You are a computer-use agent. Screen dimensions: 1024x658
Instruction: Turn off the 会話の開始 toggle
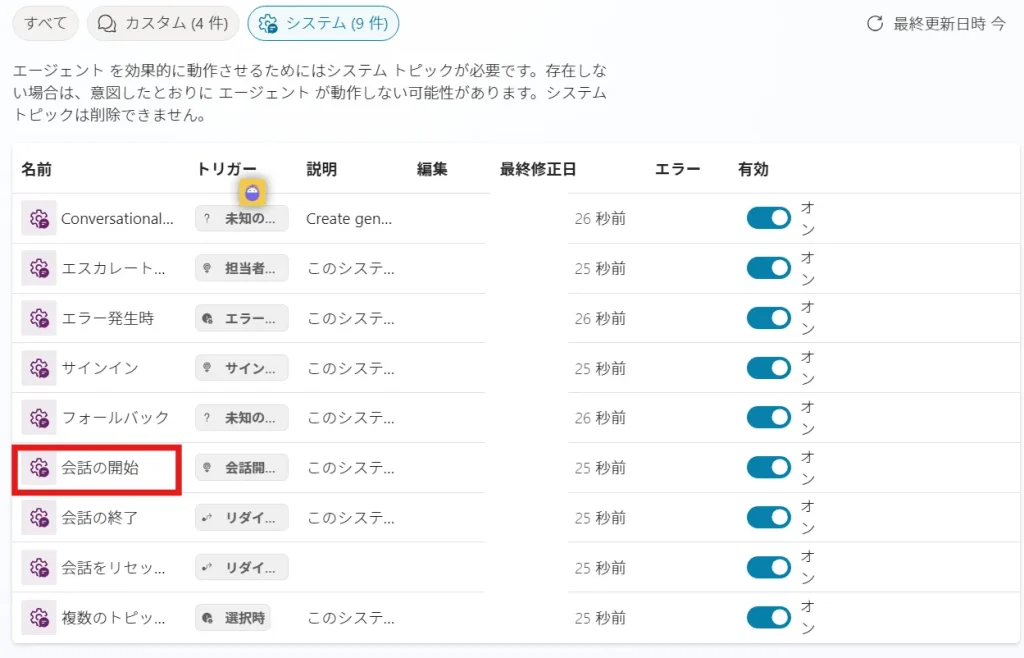(768, 468)
